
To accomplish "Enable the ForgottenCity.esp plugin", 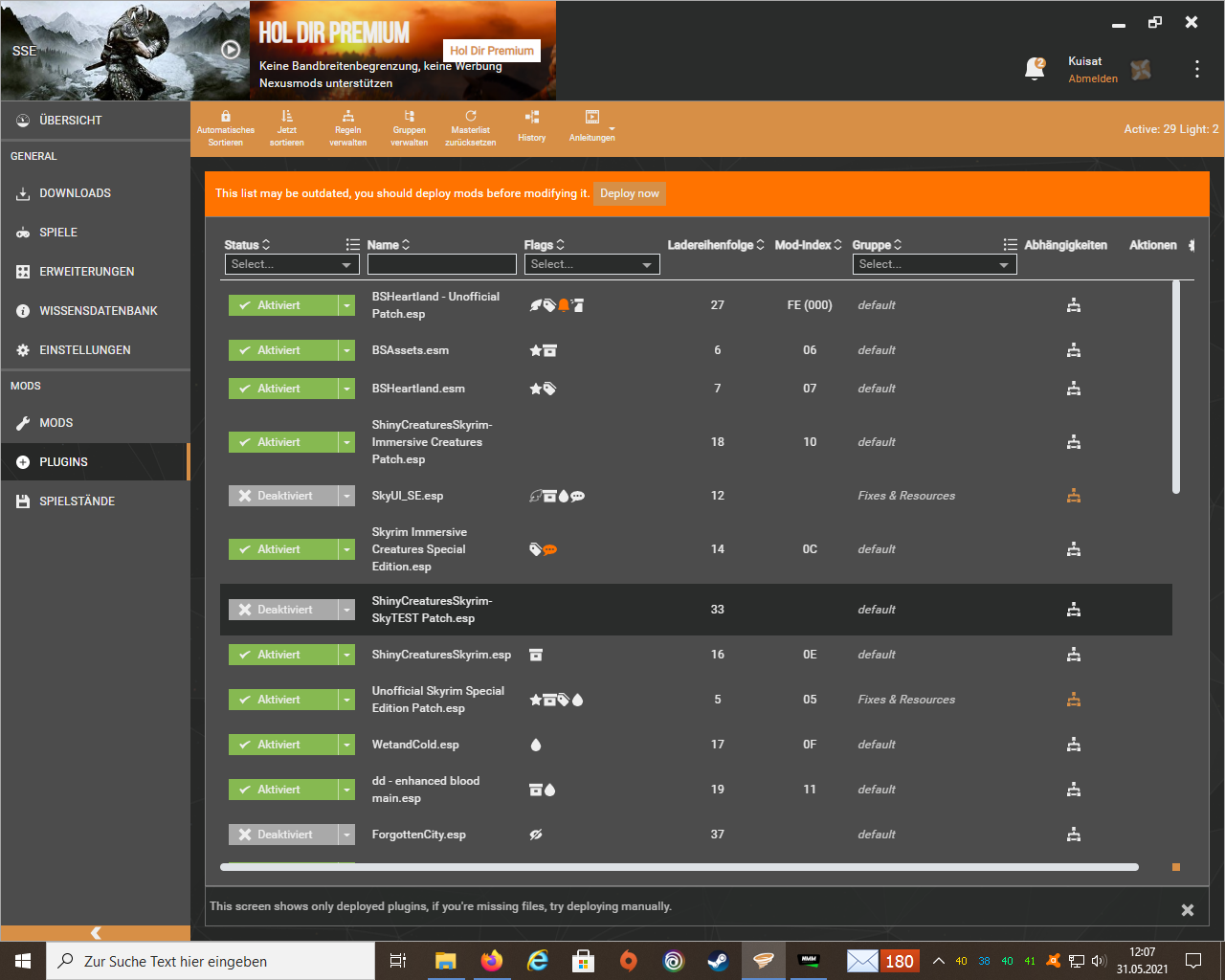I will click(x=281, y=835).
